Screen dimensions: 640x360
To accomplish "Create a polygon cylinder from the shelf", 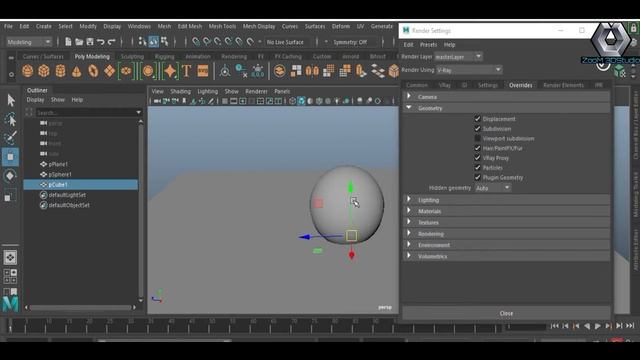I will (x=60, y=71).
